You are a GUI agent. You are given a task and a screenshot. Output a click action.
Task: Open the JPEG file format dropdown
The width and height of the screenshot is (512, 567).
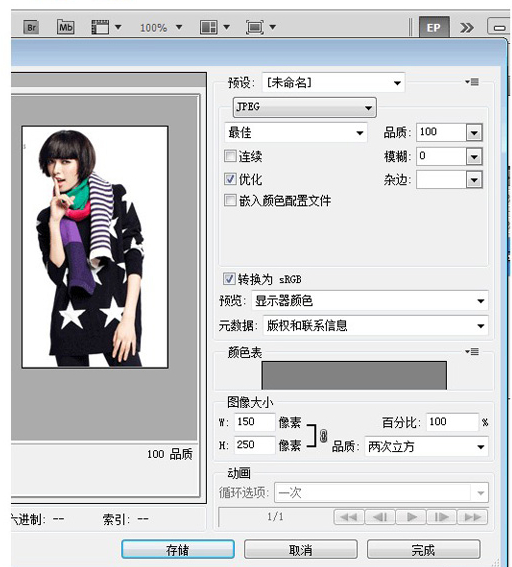305,107
